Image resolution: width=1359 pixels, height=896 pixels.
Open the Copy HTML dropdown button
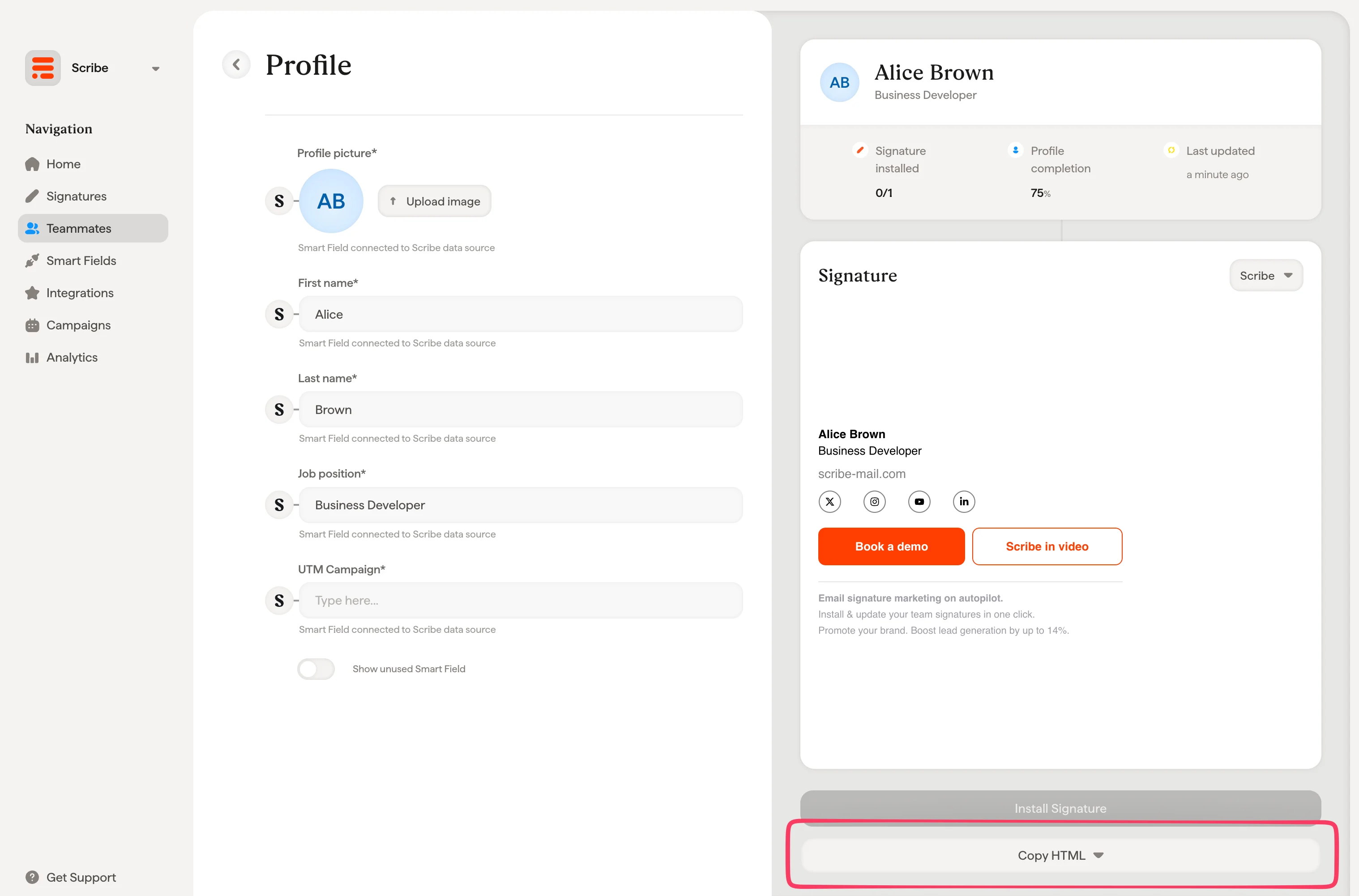tap(1061, 855)
